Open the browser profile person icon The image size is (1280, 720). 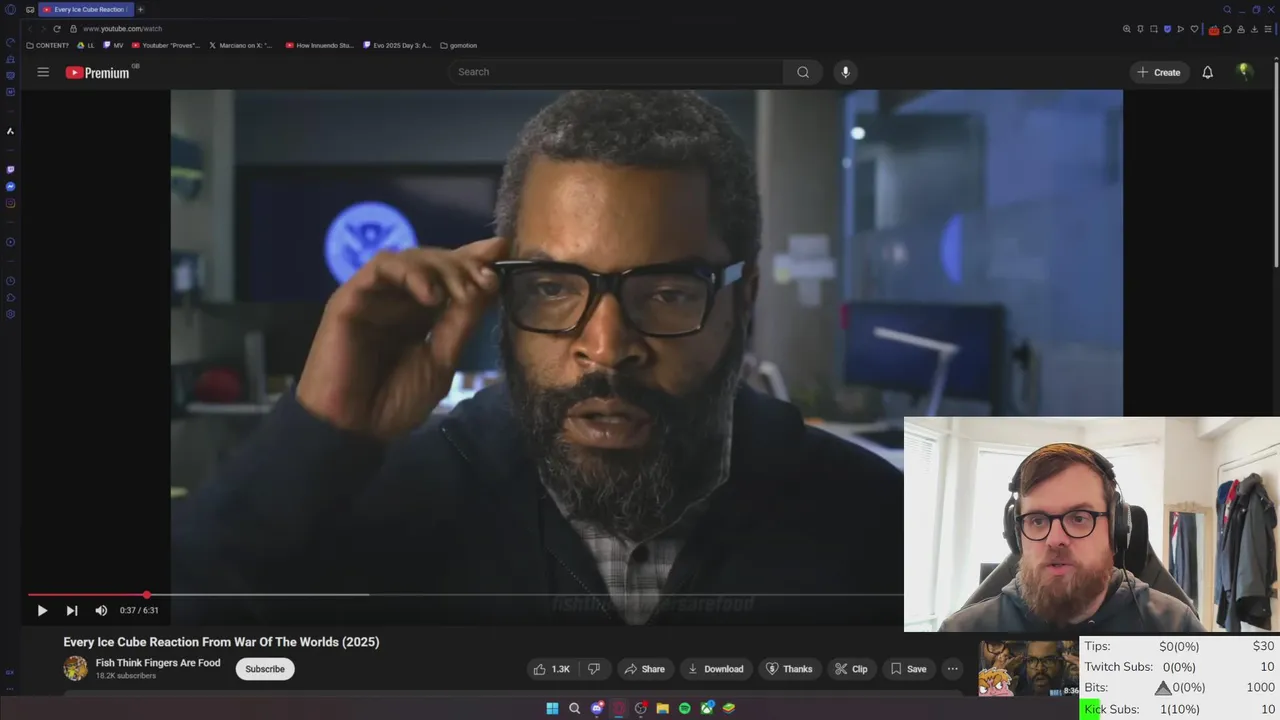point(1240,29)
